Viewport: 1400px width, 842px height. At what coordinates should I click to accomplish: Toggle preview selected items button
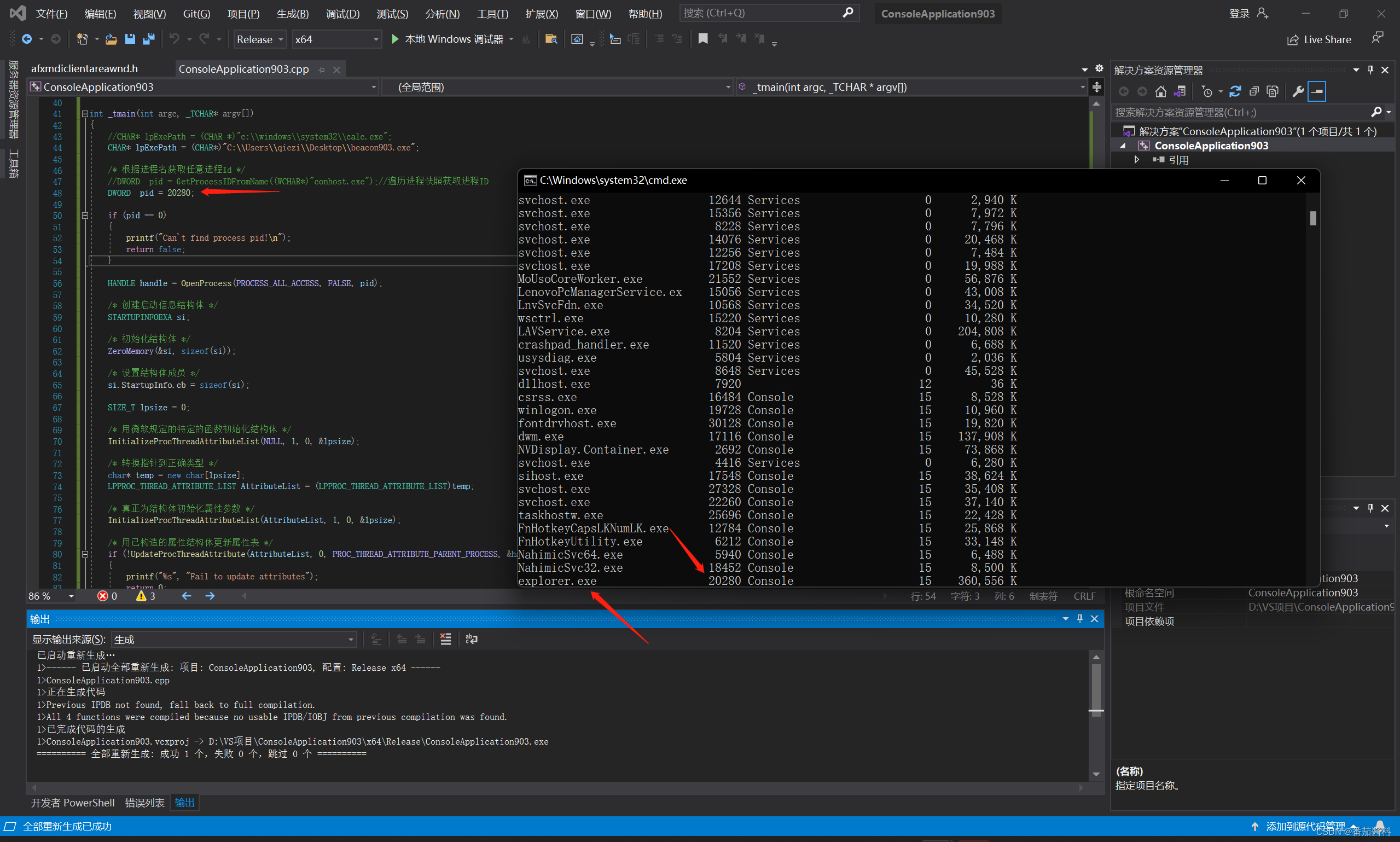(1317, 91)
